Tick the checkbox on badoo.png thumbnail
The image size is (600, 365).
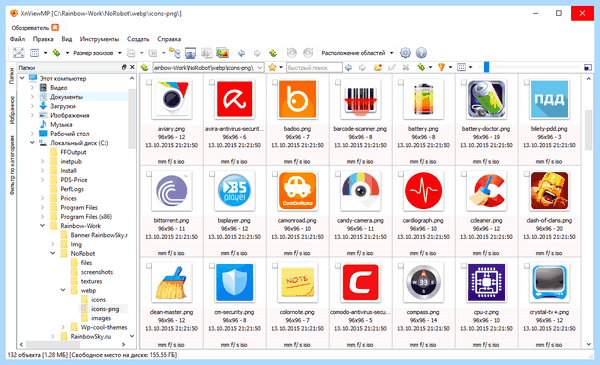pos(275,82)
